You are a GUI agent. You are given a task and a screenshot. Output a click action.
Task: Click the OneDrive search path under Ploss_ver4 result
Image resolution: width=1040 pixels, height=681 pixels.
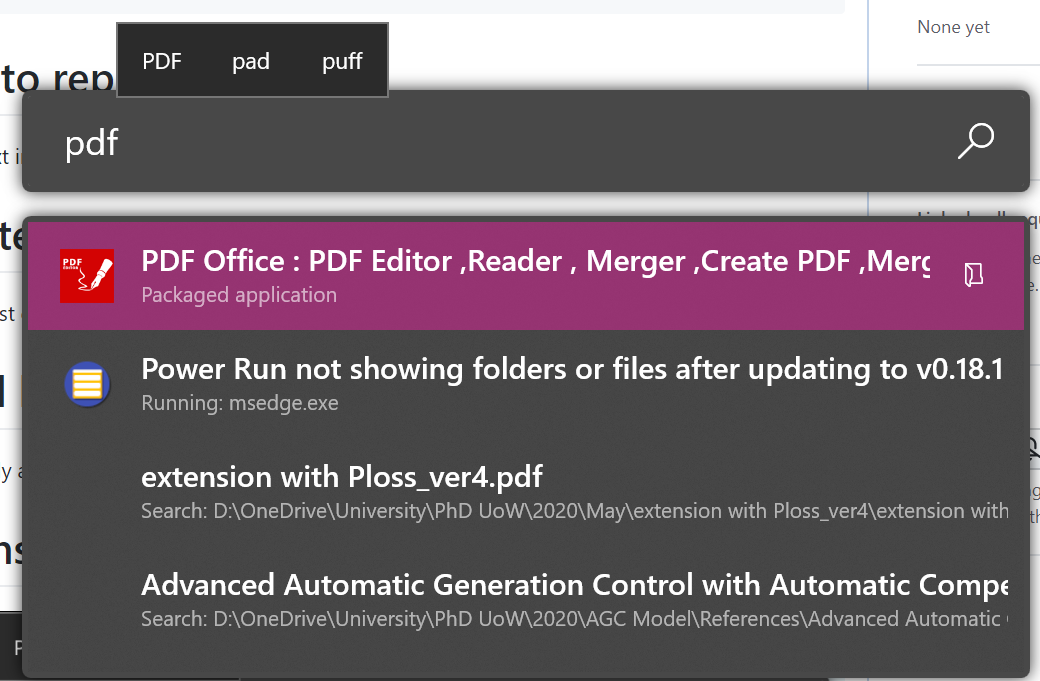point(500,510)
